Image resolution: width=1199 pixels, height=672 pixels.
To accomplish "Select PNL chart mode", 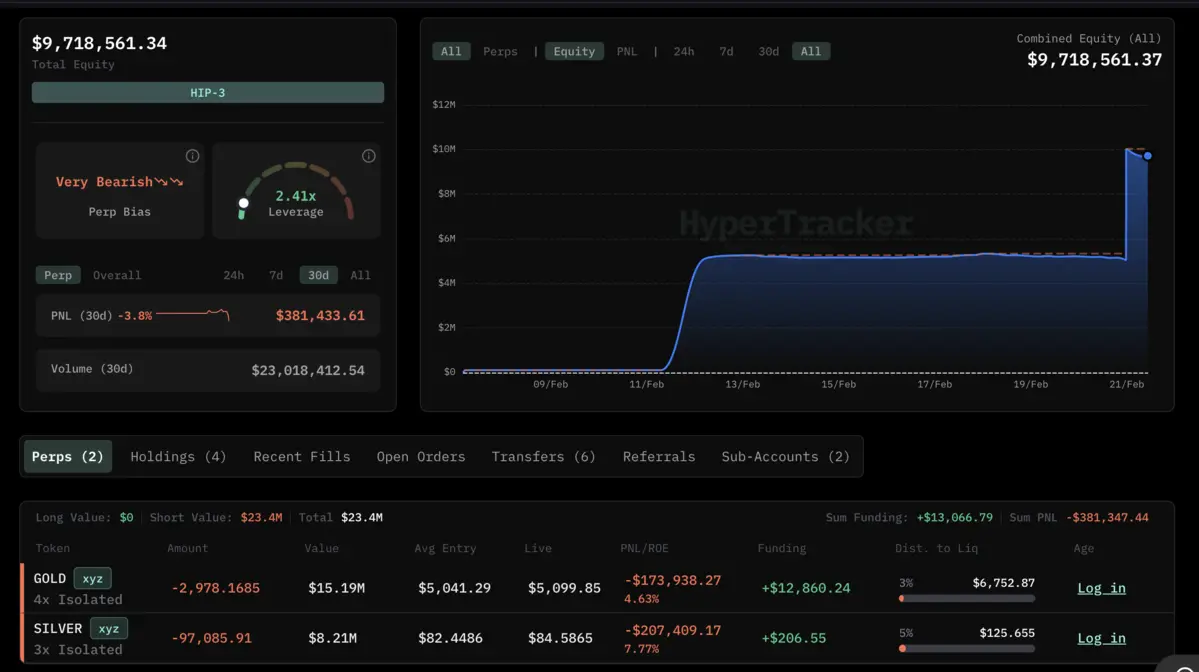I will pyautogui.click(x=626, y=51).
